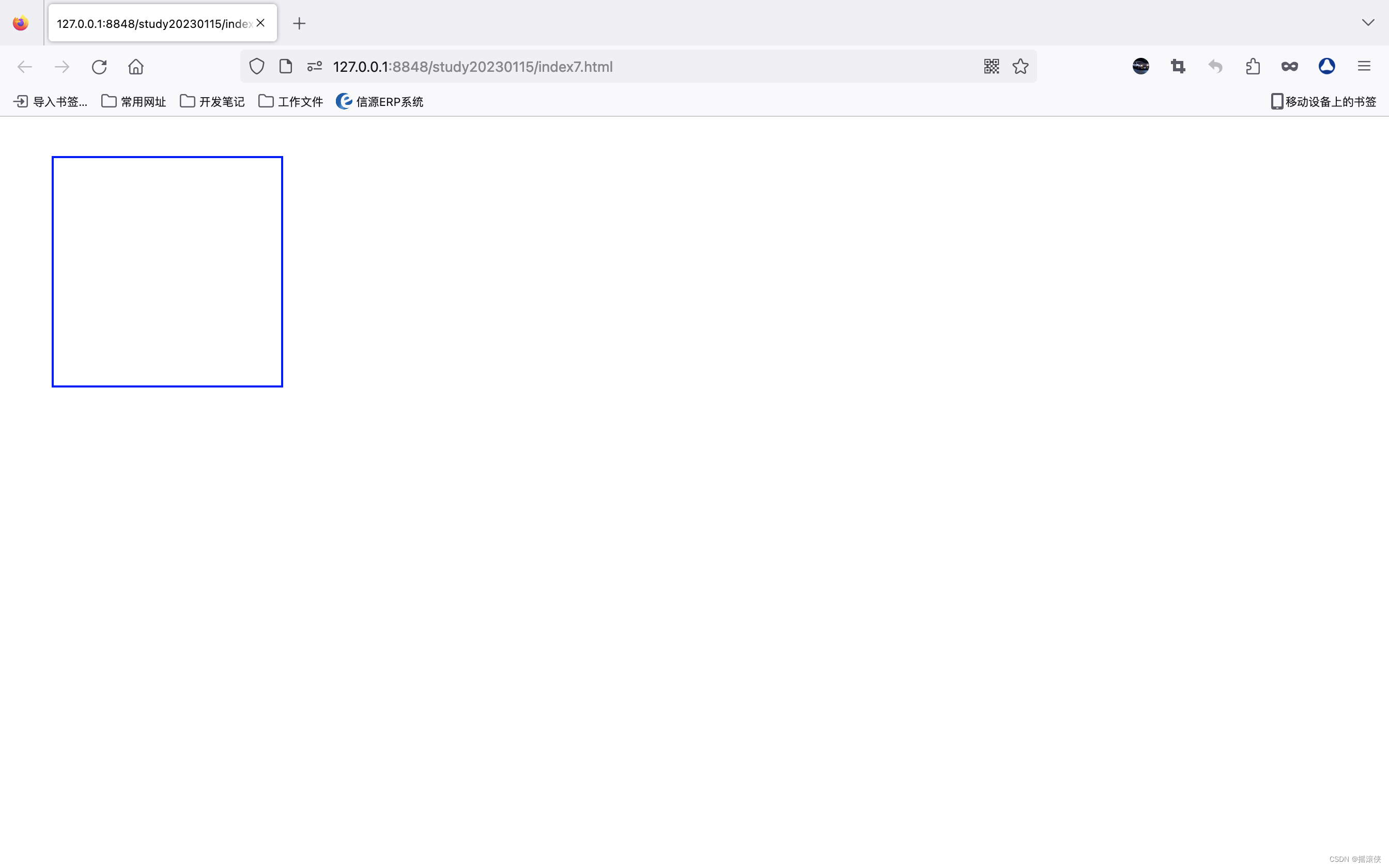This screenshot has width=1389, height=868.
Task: Open 移动设备上的书签 mobile bookmarks folder
Action: tap(1323, 102)
